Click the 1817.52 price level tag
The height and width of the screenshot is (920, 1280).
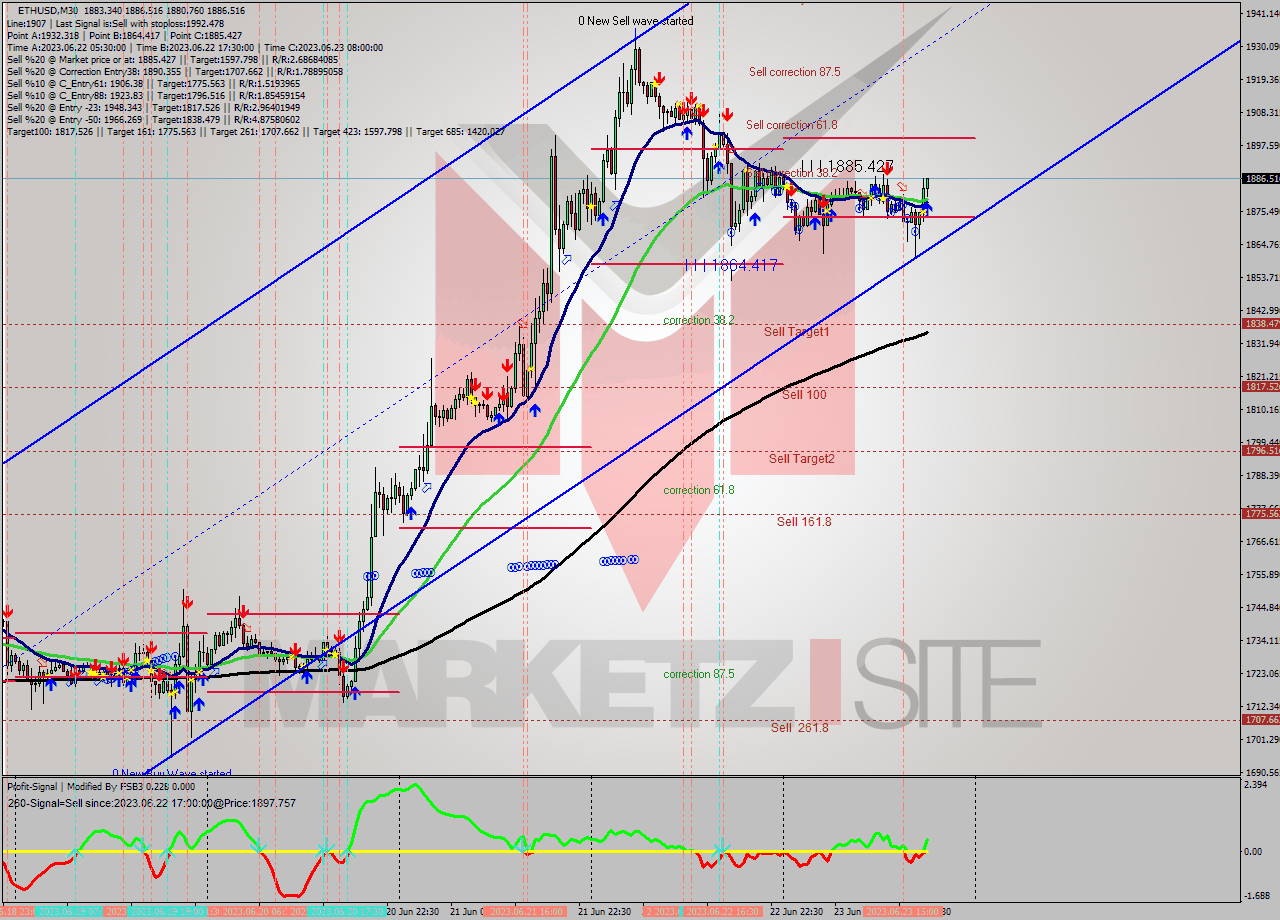[1261, 387]
